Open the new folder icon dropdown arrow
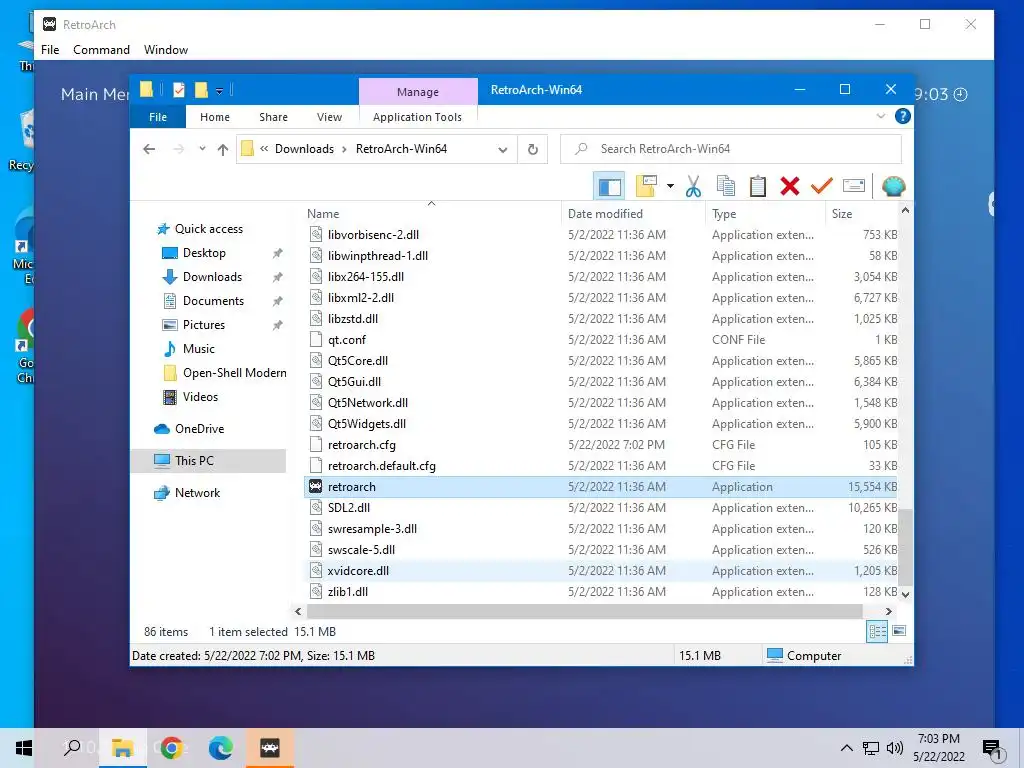The height and width of the screenshot is (768, 1024). tap(670, 187)
